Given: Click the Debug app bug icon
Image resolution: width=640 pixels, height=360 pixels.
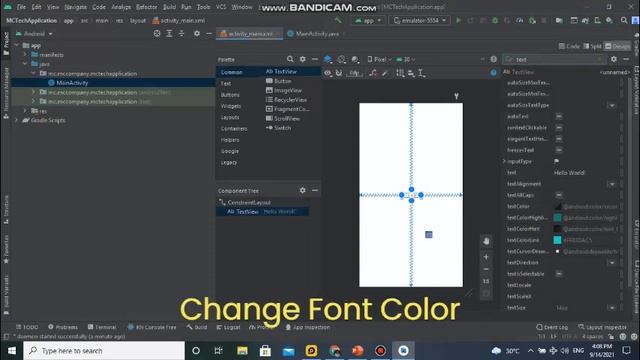Looking at the screenshot, I should pyautogui.click(x=495, y=20).
